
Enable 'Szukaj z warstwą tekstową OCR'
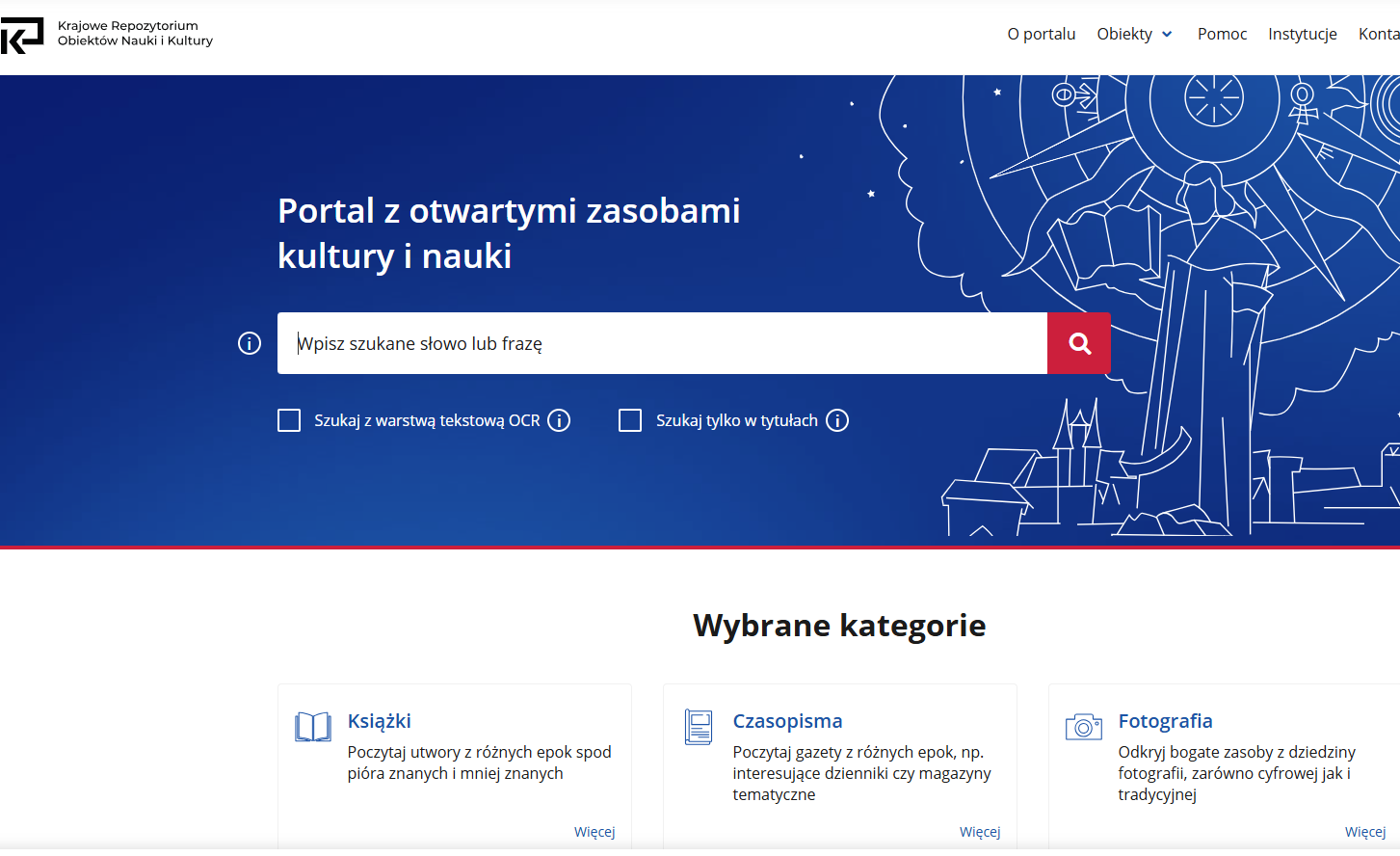289,419
